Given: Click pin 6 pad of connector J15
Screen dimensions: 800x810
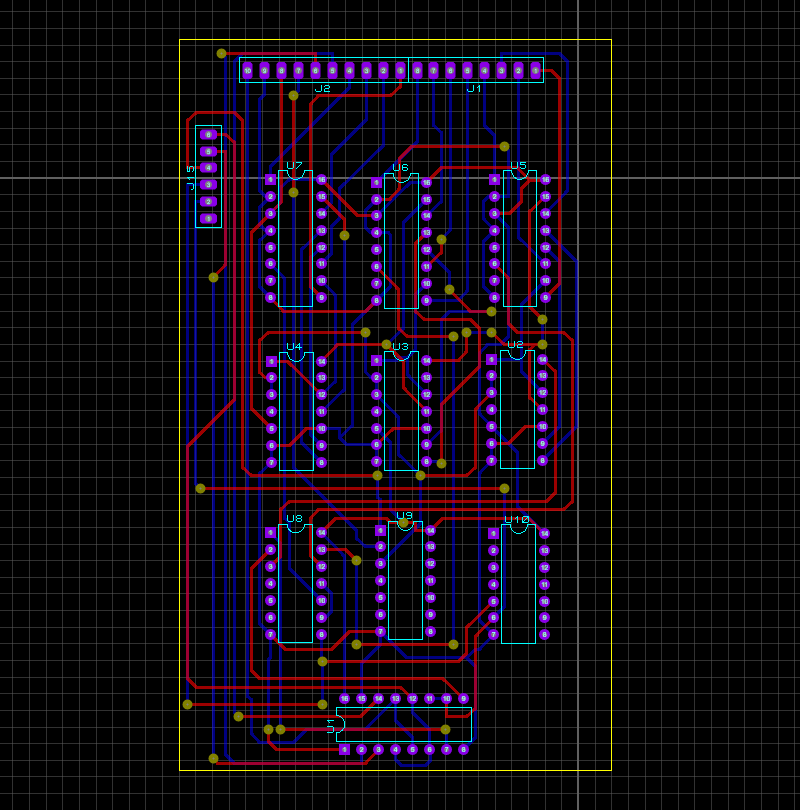Looking at the screenshot, I should [208, 135].
